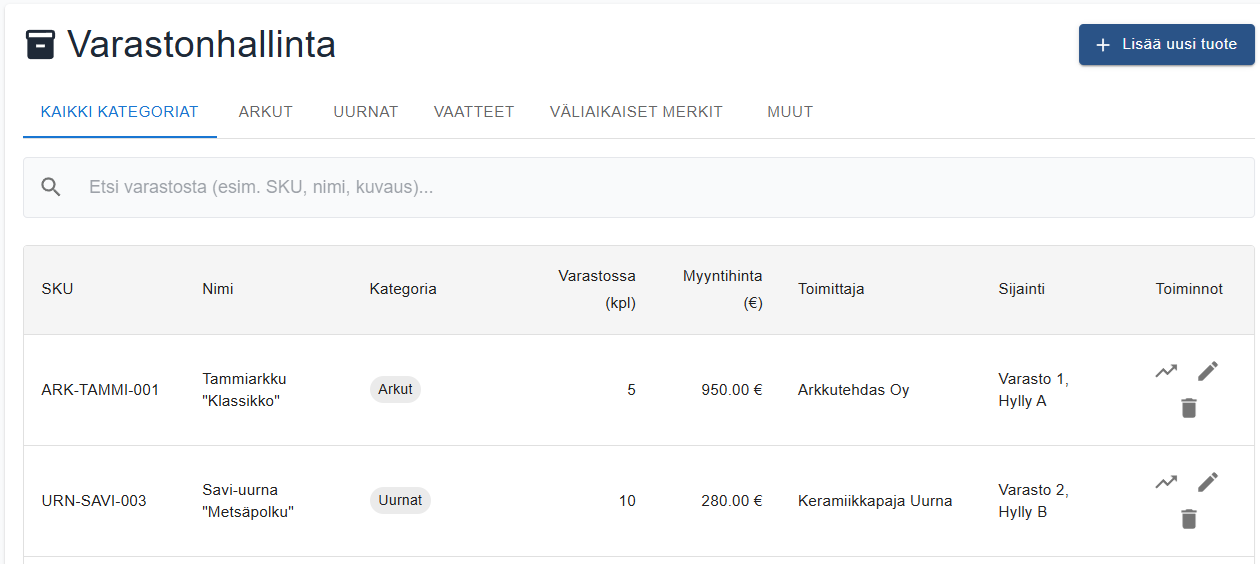View trend graph for Savi-uurna "Metsäpolku"
The height and width of the screenshot is (564, 1260).
point(1166,482)
